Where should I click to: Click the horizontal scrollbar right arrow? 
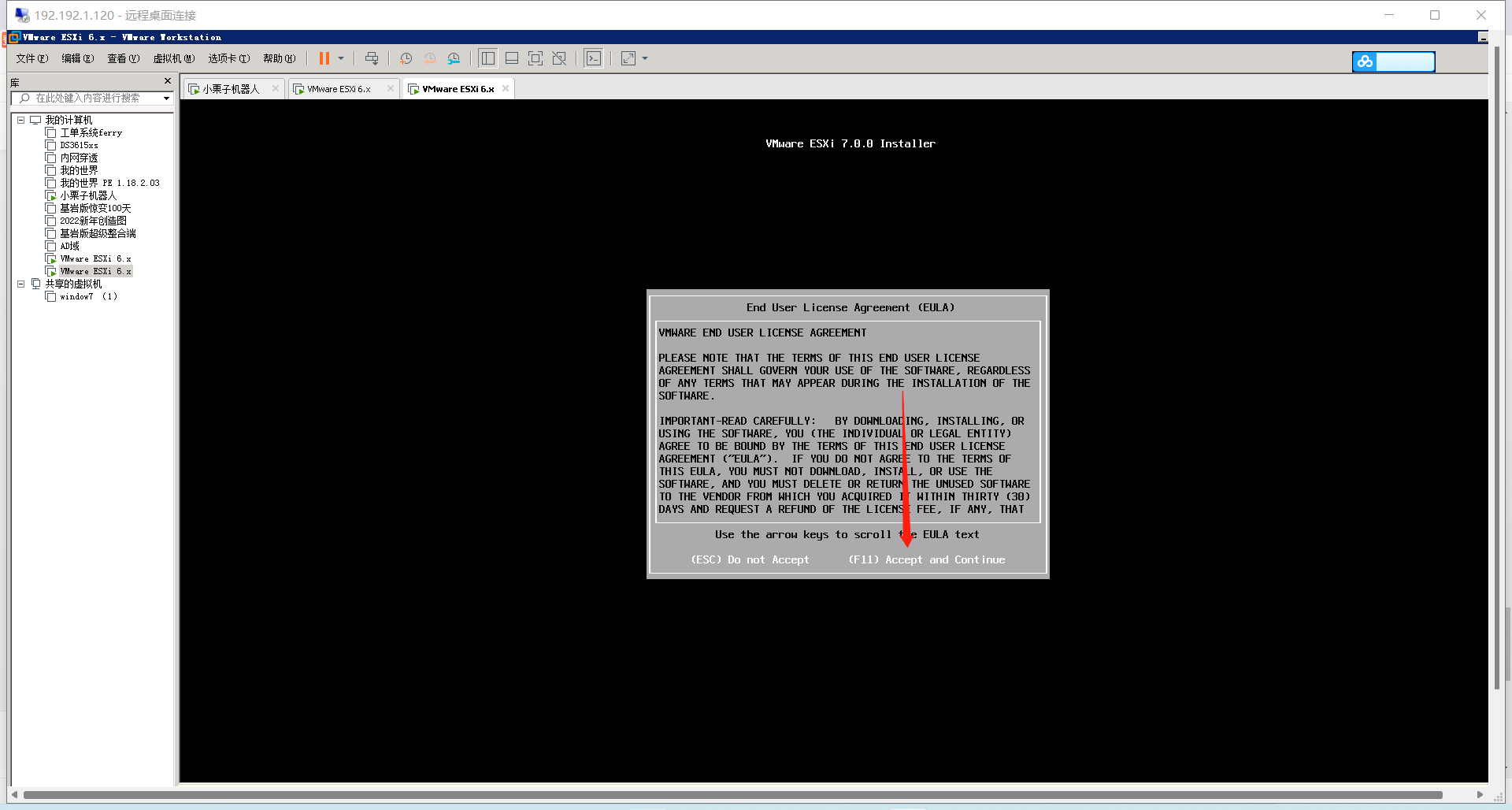pyautogui.click(x=1480, y=795)
